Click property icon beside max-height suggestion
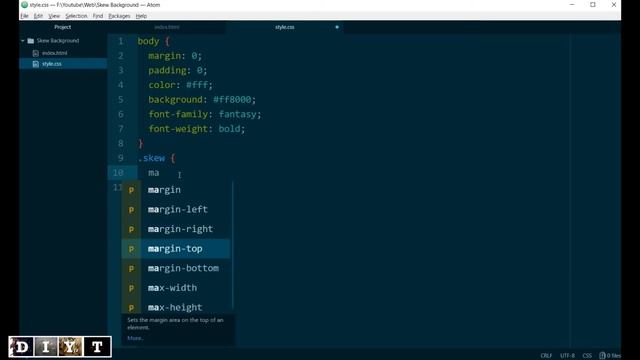The height and width of the screenshot is (360, 640). [x=131, y=307]
